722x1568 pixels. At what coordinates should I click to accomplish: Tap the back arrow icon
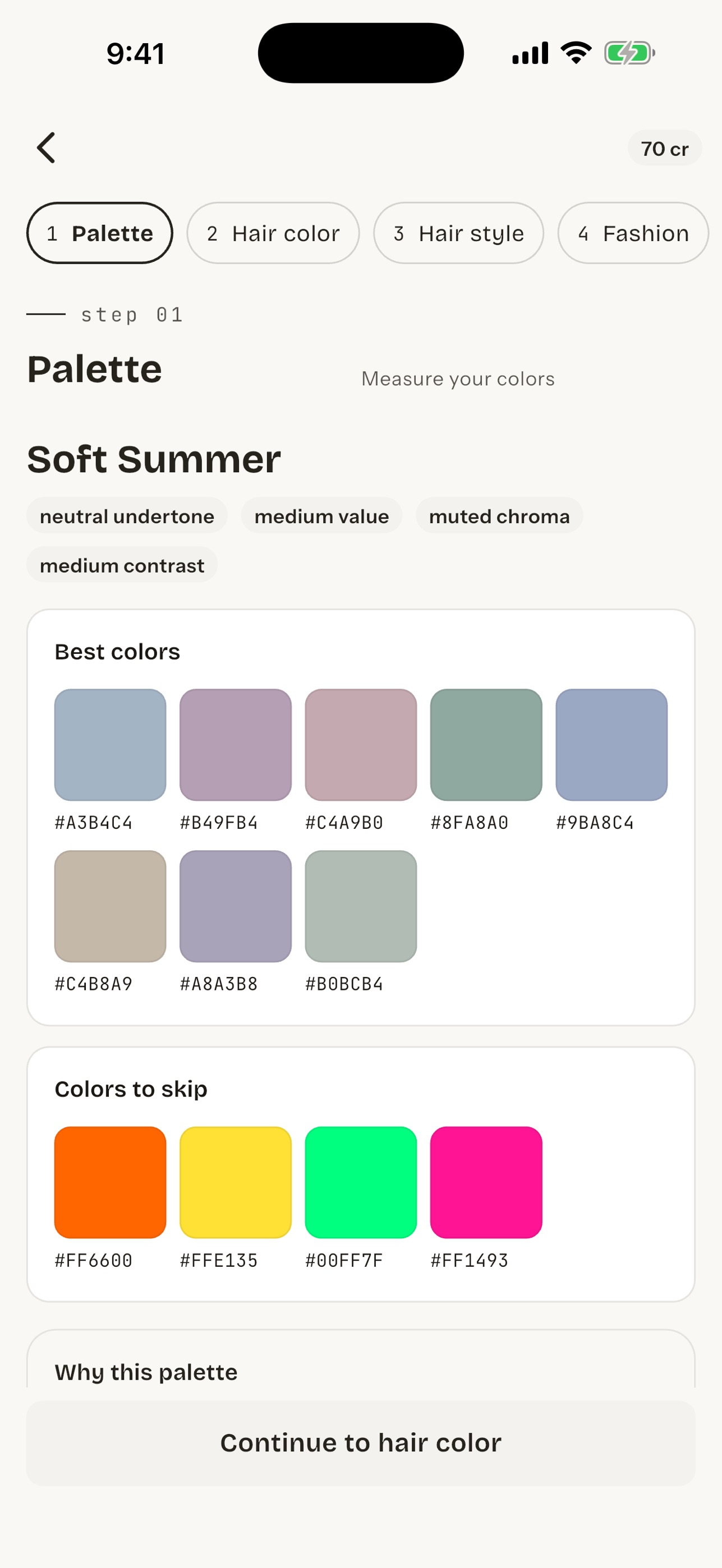[46, 148]
